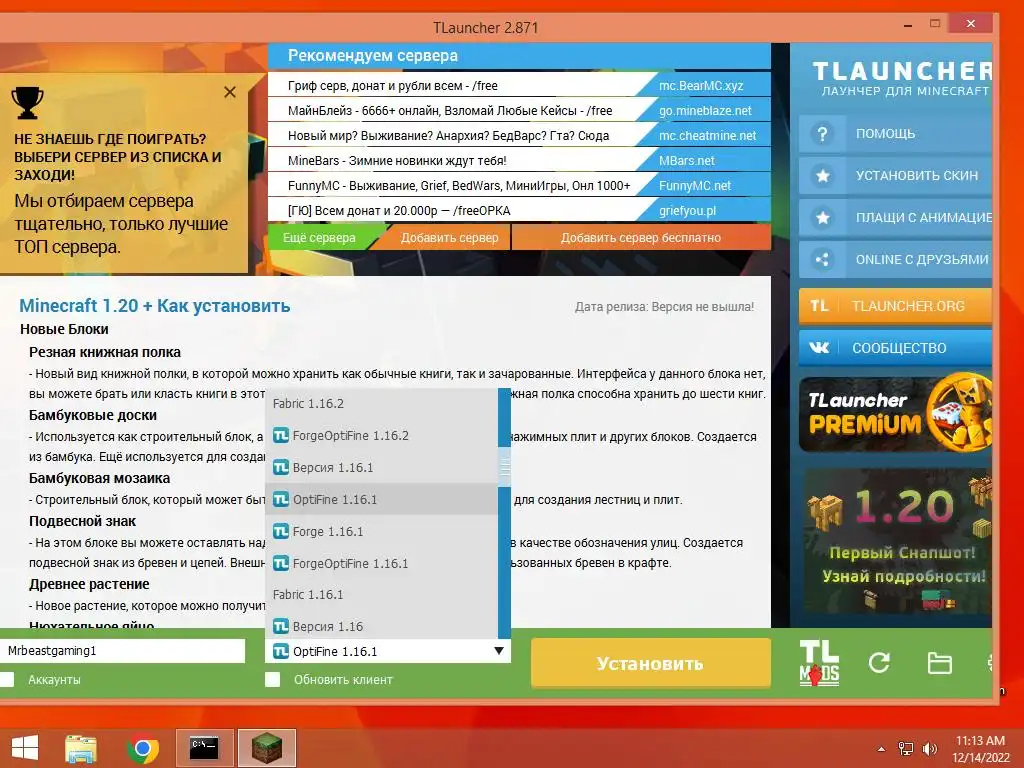Click Добавить сервер бесплатно tab

pos(641,238)
